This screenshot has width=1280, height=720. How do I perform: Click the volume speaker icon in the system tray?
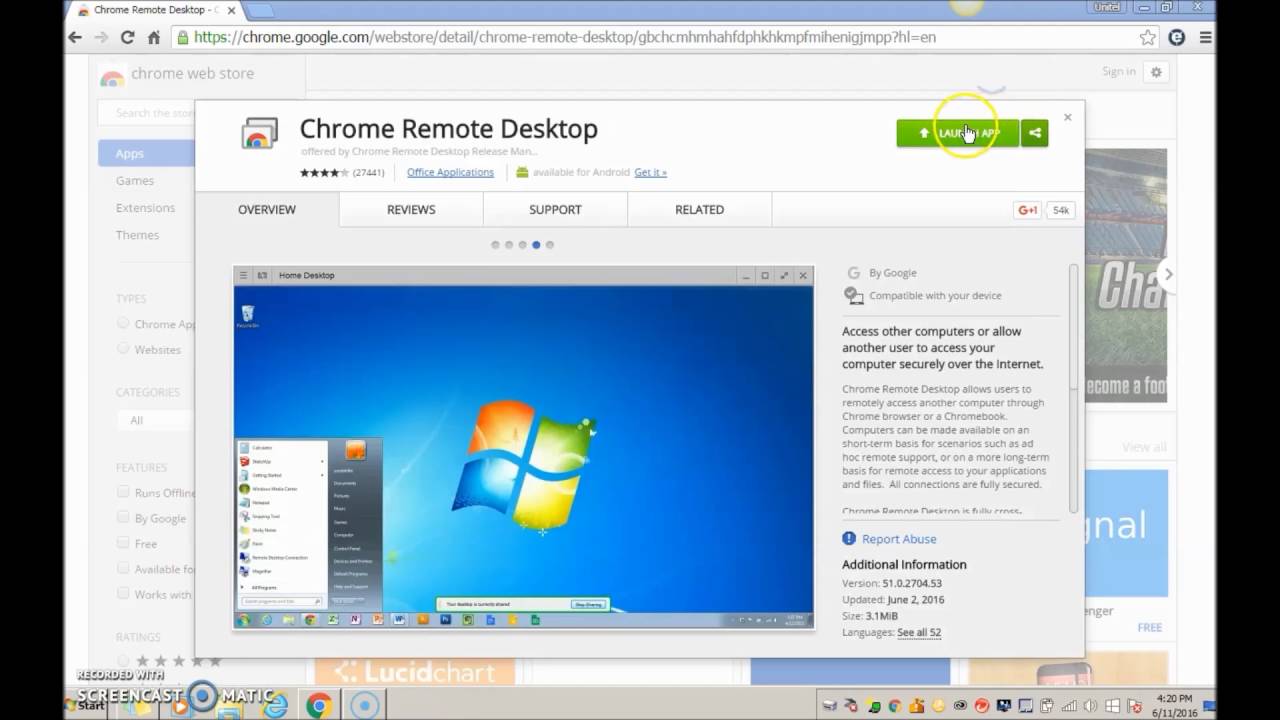pos(1090,706)
